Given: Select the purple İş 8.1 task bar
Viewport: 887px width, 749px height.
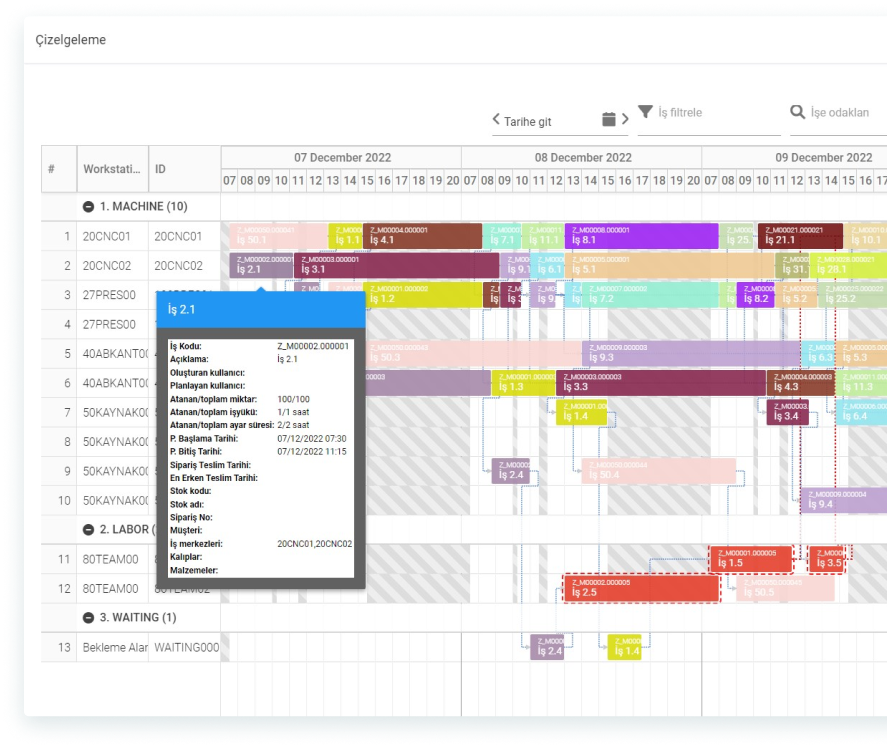Looking at the screenshot, I should coord(641,236).
